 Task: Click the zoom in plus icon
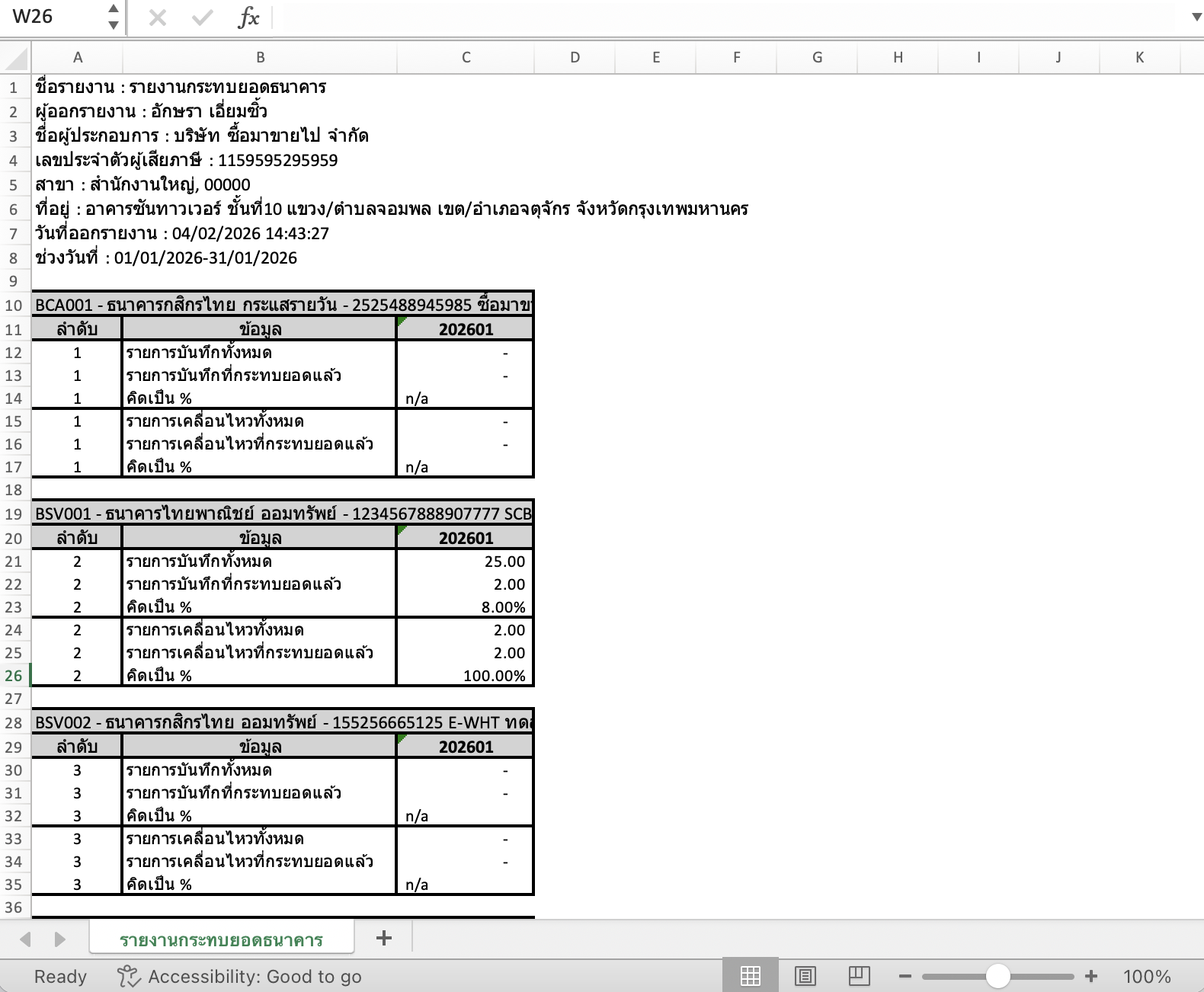point(1091,976)
